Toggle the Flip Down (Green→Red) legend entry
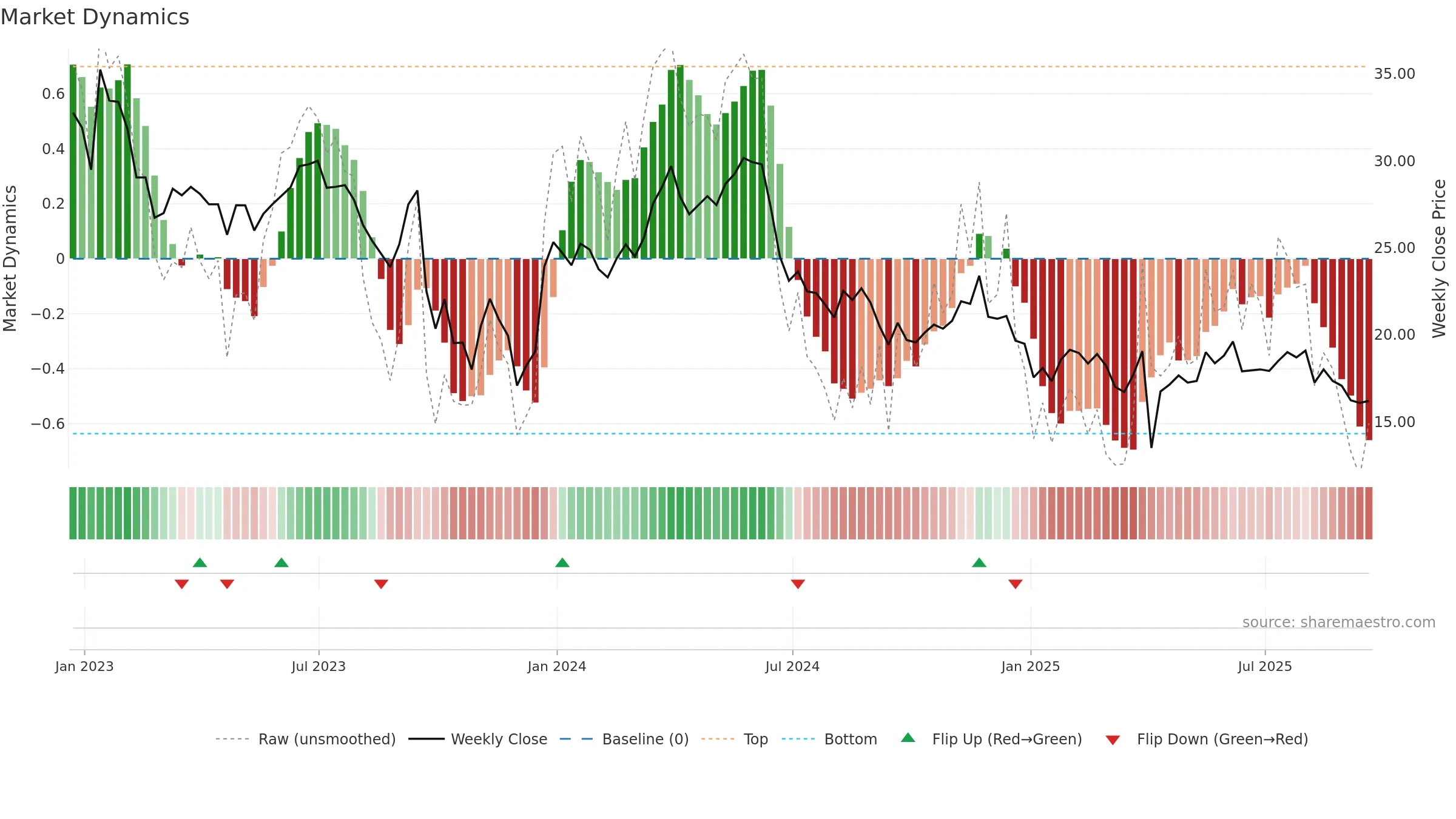Image resolution: width=1456 pixels, height=819 pixels. [x=1207, y=739]
